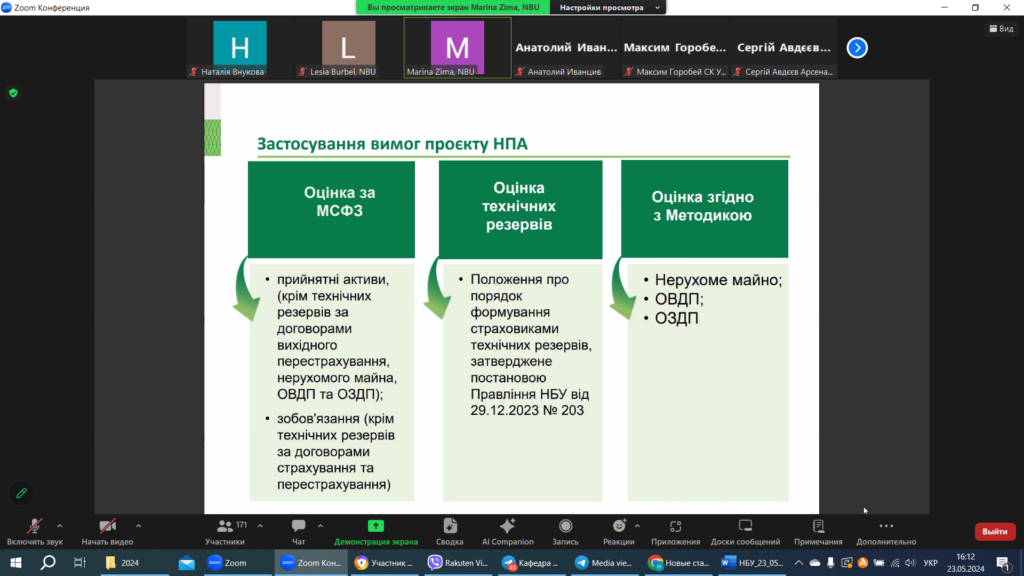Image resolution: width=1024 pixels, height=576 pixels.
Task: Open the Windows Start menu
Action: 16,562
